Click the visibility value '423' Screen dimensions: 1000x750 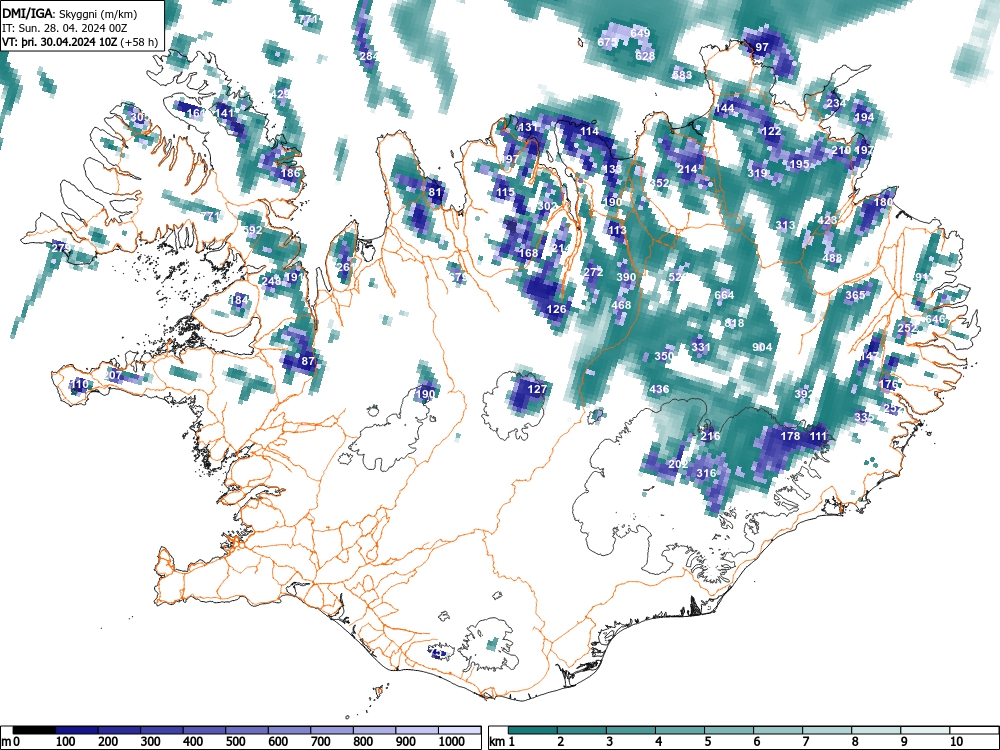tap(827, 221)
